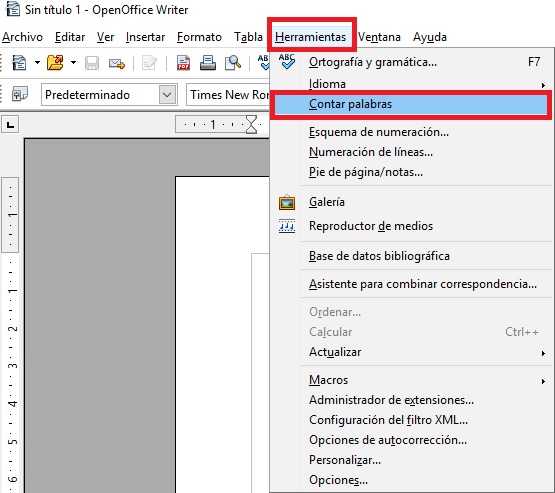Open the Ver menu

tap(105, 37)
